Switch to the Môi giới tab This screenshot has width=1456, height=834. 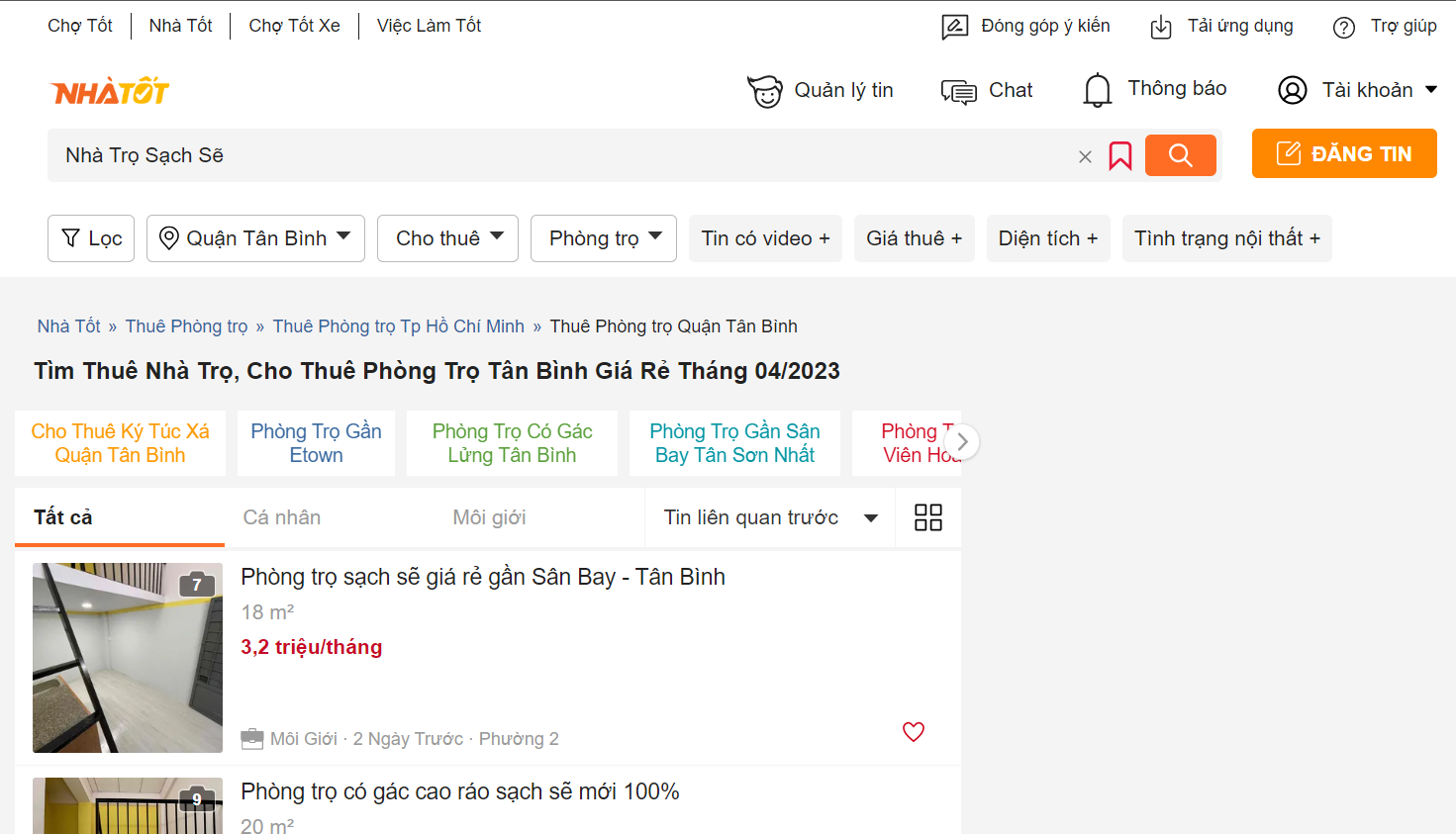pyautogui.click(x=489, y=517)
